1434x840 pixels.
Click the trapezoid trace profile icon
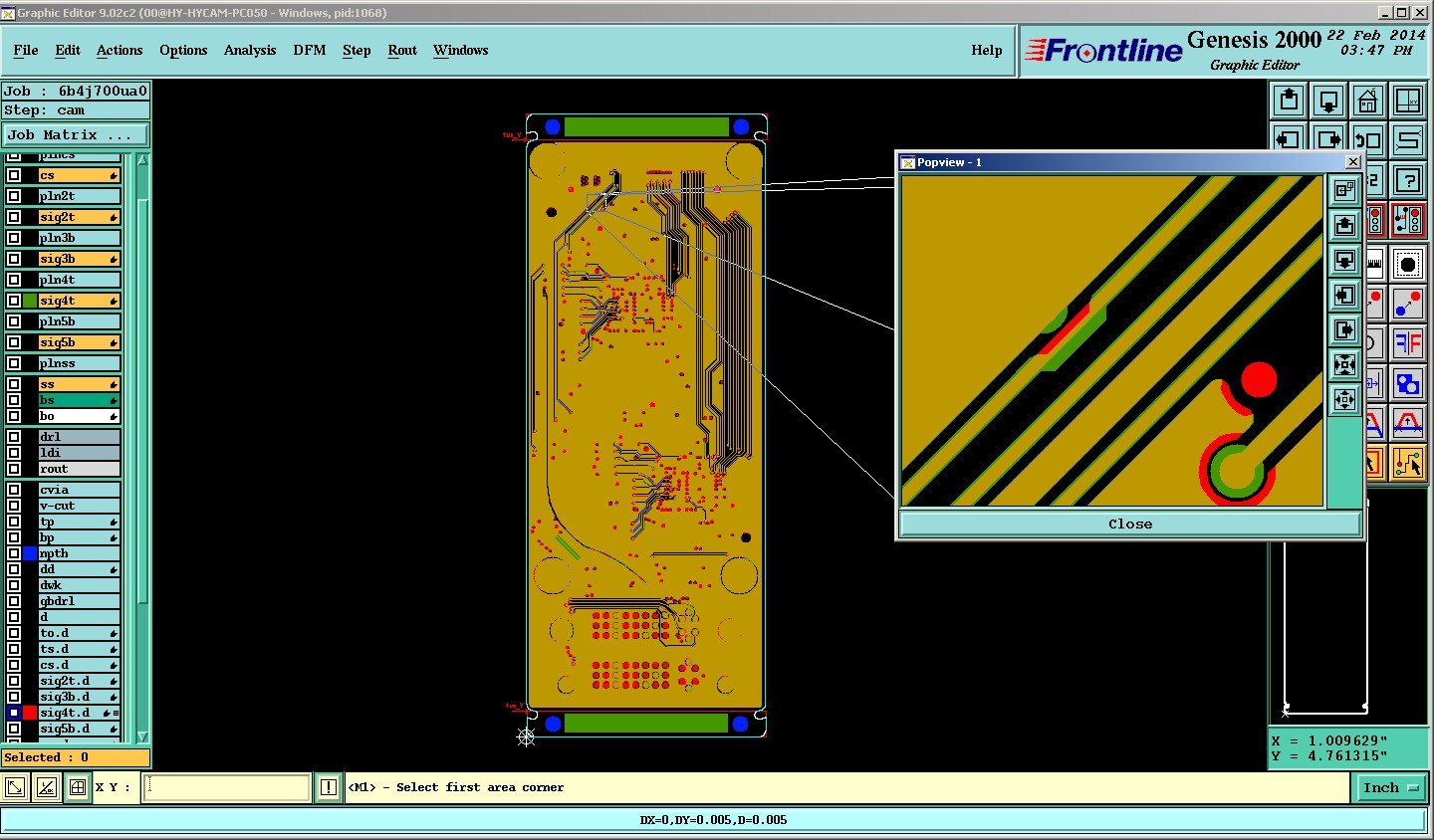click(x=1408, y=423)
